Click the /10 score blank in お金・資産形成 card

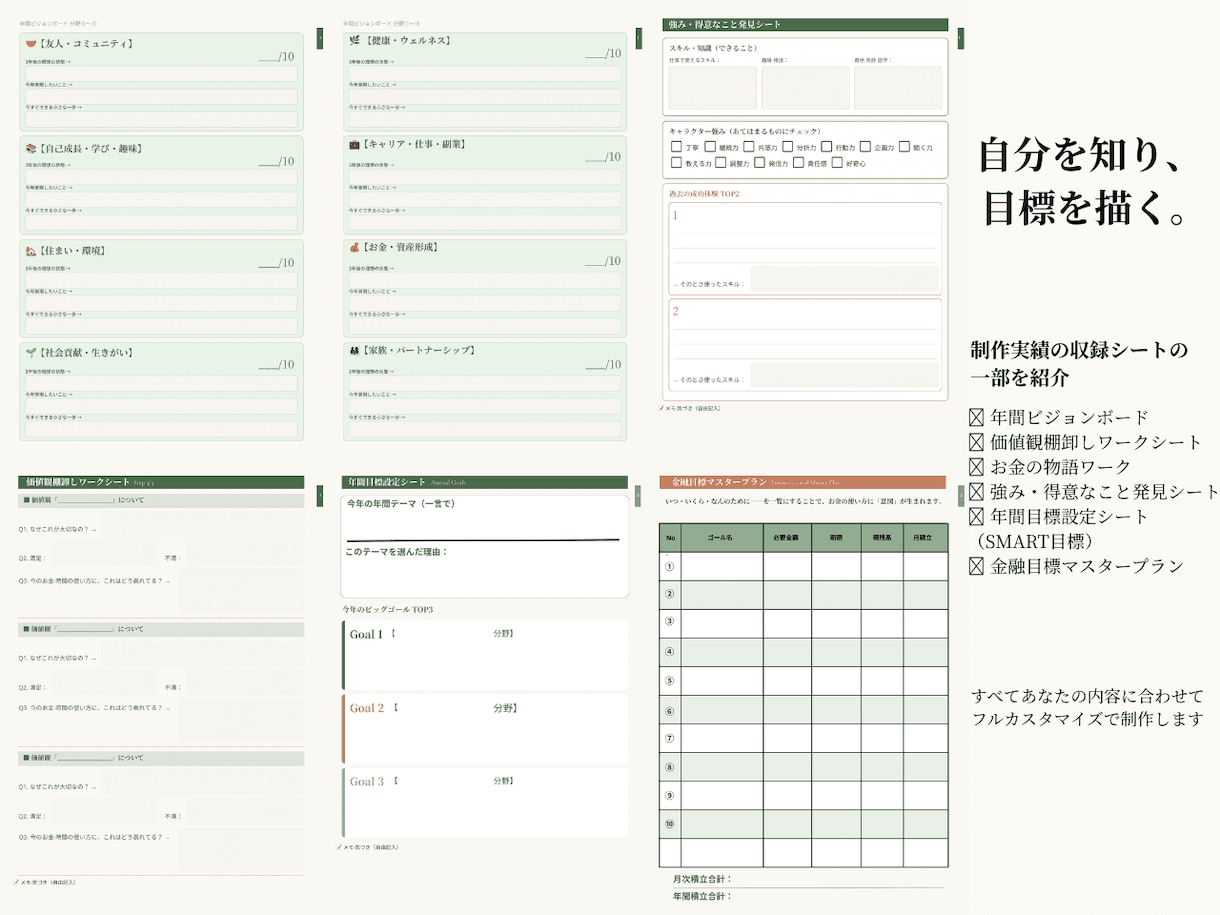click(x=602, y=261)
